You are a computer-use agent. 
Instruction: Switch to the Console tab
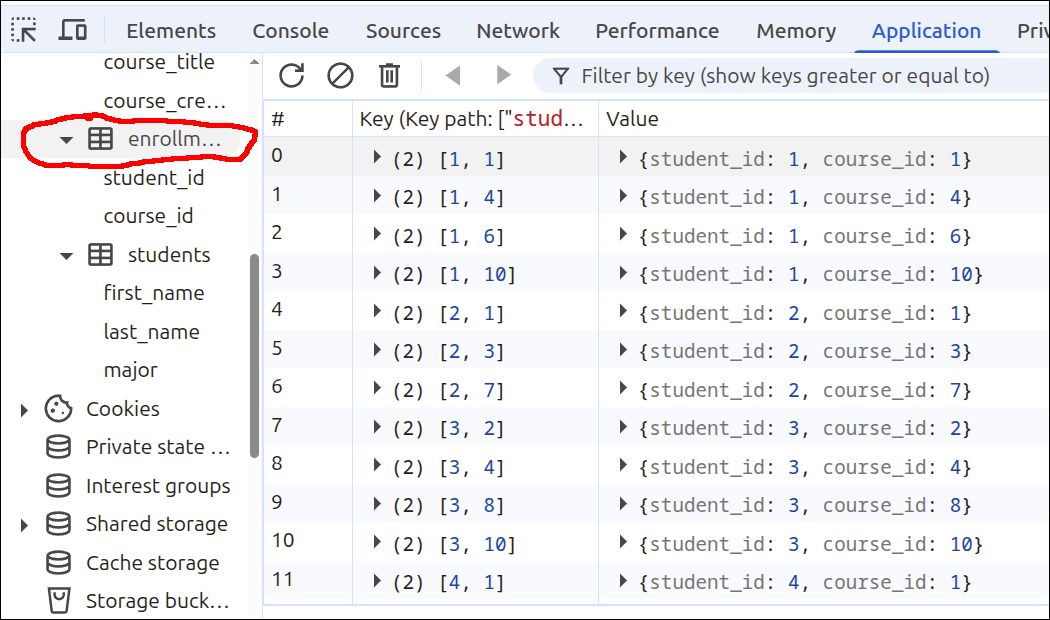pyautogui.click(x=290, y=30)
